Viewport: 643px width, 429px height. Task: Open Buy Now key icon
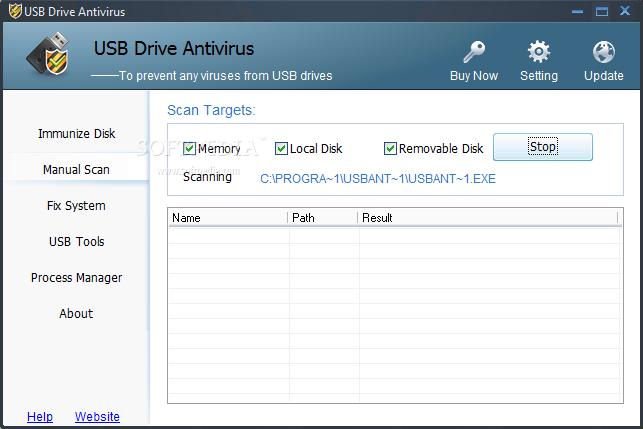474,52
